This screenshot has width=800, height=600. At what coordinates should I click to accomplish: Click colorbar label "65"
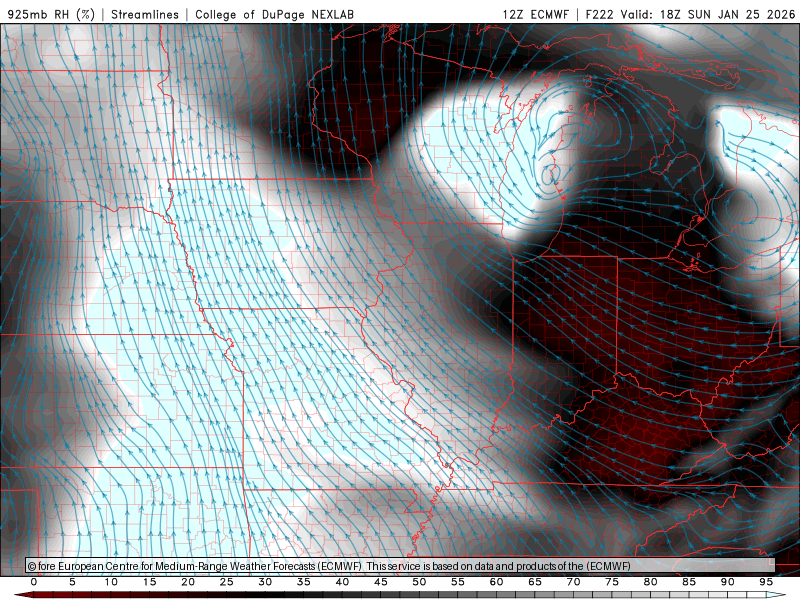coord(535,582)
